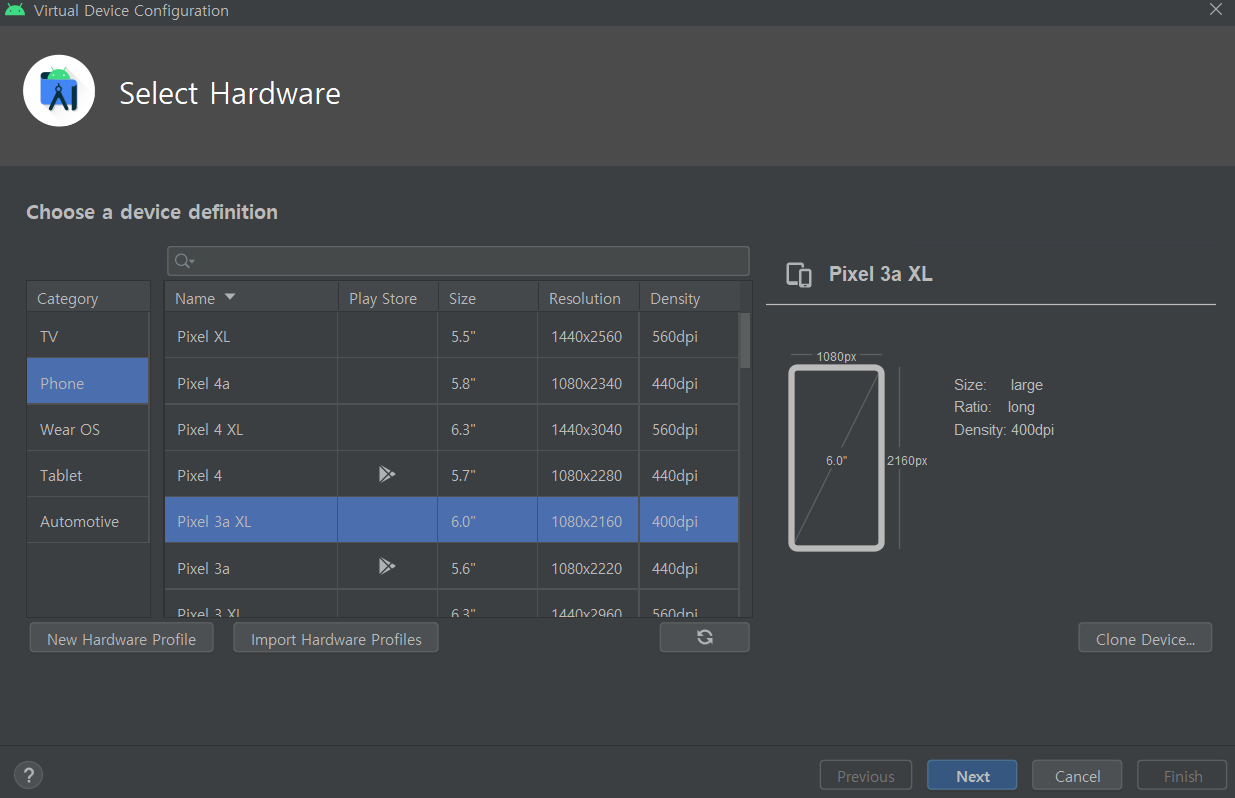Click the refresh device list icon button

point(705,637)
